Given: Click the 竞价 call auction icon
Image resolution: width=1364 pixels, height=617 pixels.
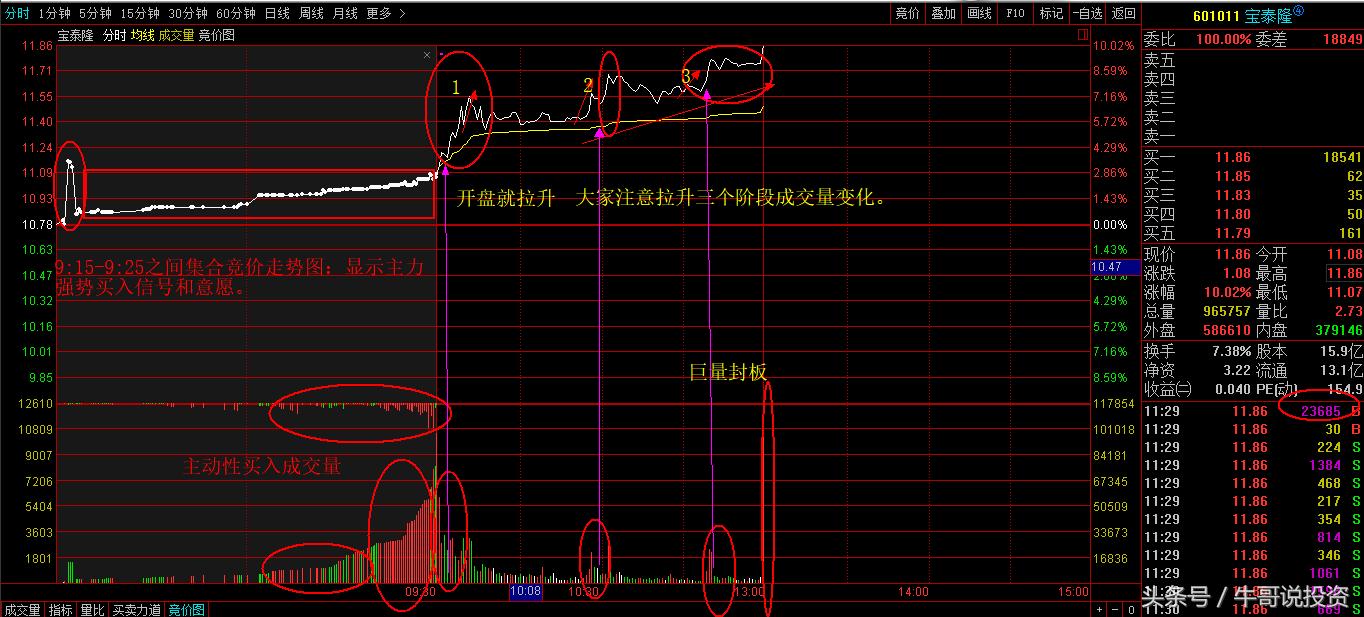Looking at the screenshot, I should (x=907, y=14).
